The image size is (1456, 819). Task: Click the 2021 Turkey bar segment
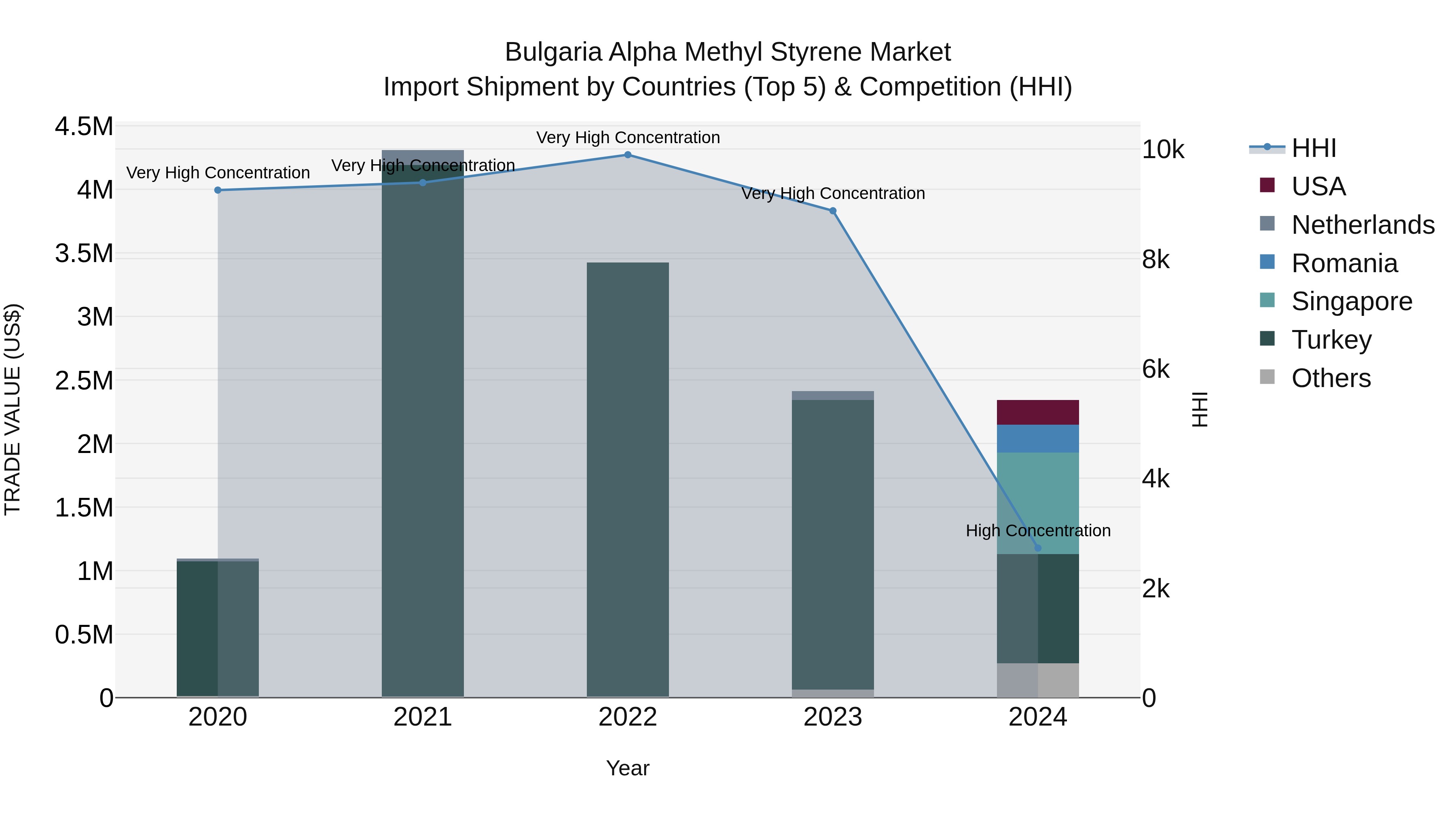pos(423,431)
